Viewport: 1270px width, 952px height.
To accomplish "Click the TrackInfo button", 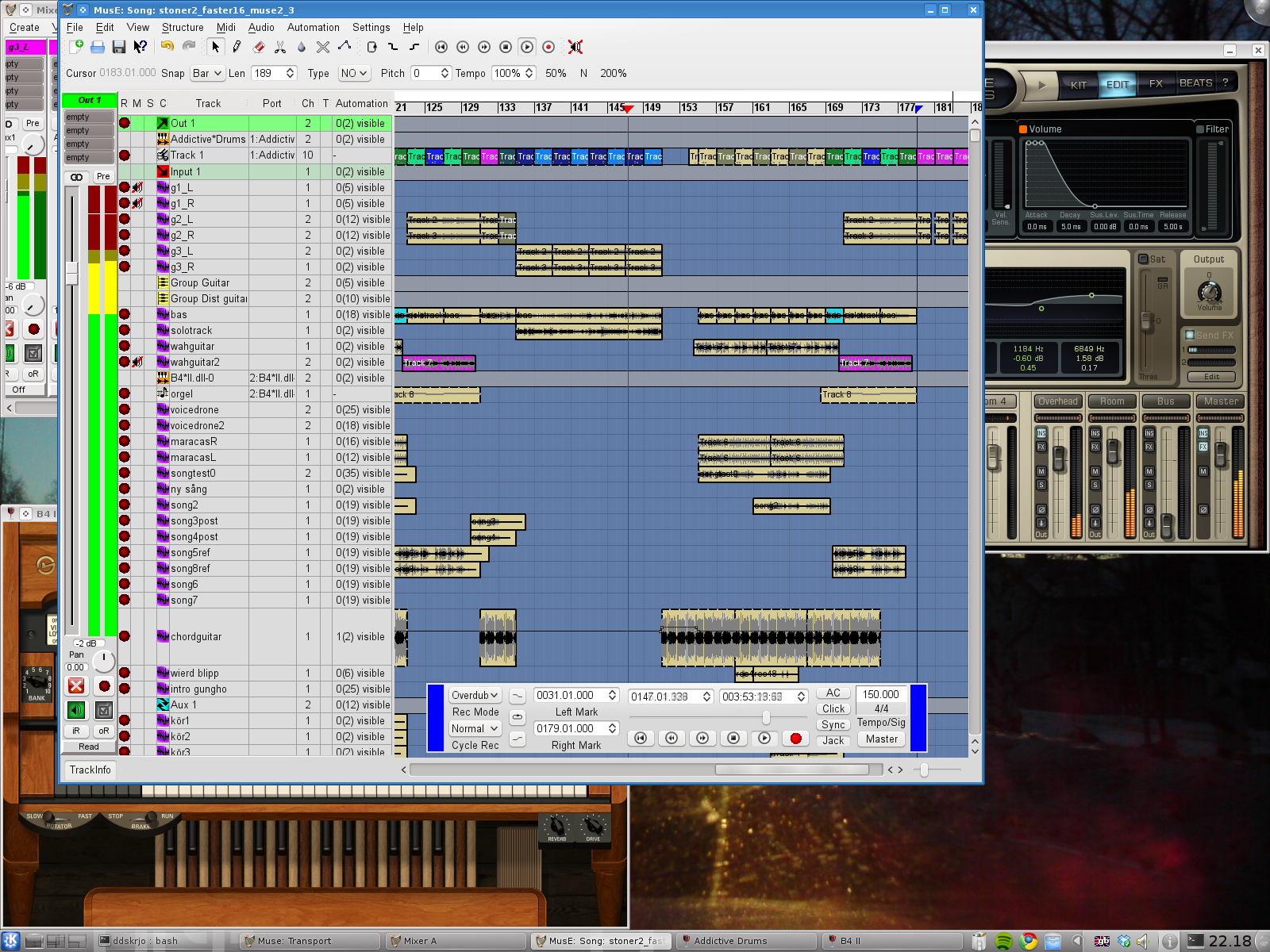I will click(x=90, y=770).
